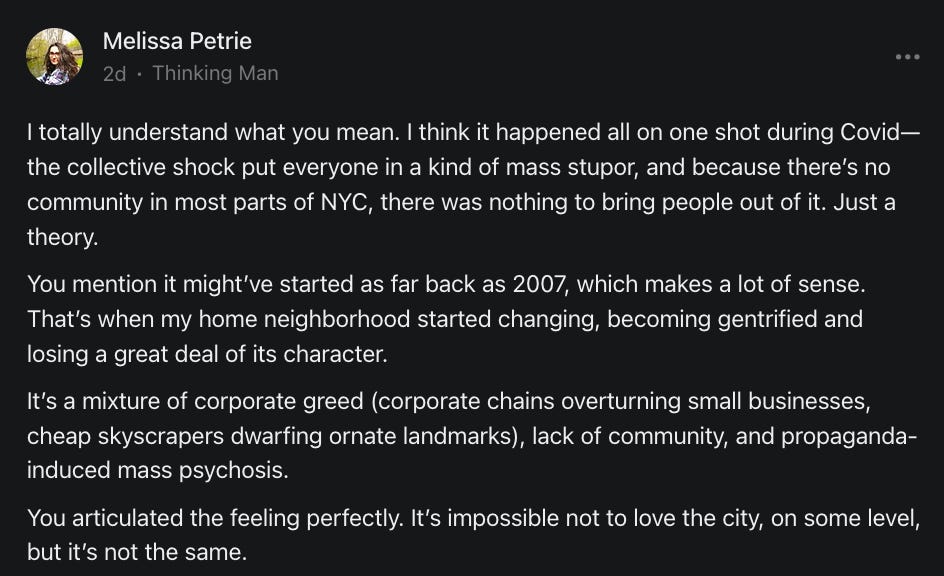Open Melissa Petrie's profile name link
Screen dimensions: 944x576
tap(177, 41)
